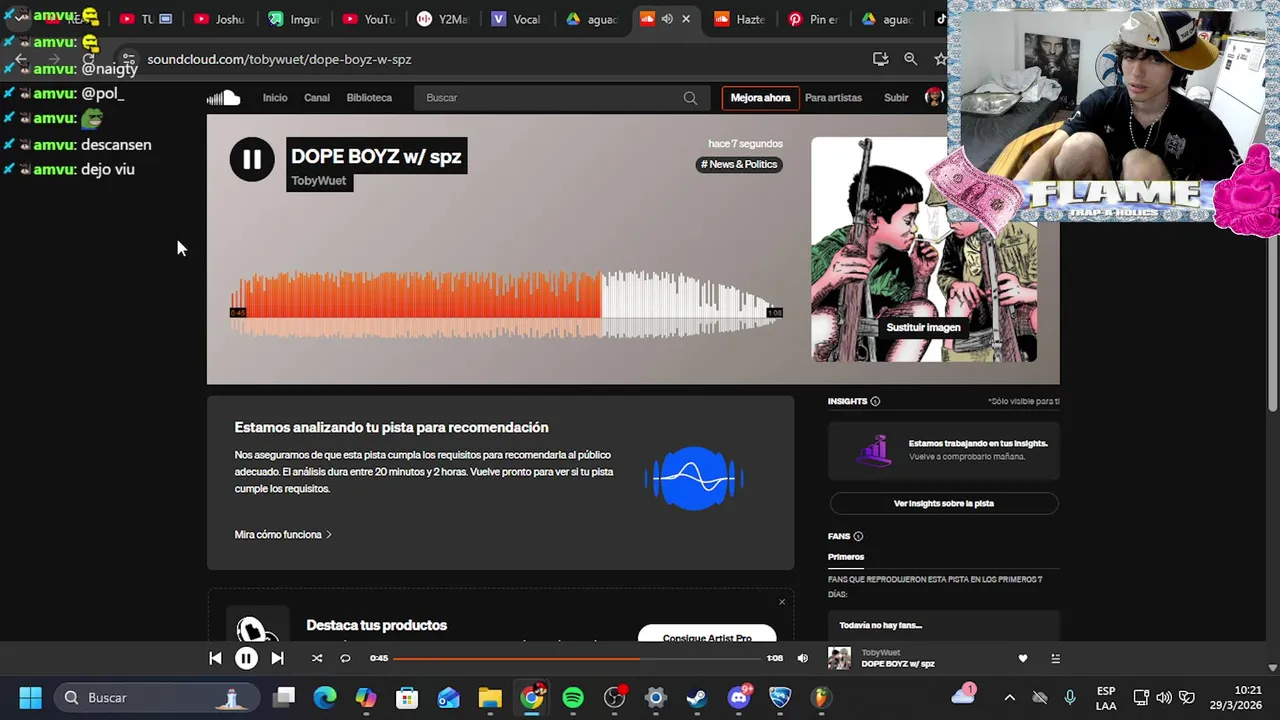Click the # News & Politics tag
1280x720 pixels.
click(739, 164)
